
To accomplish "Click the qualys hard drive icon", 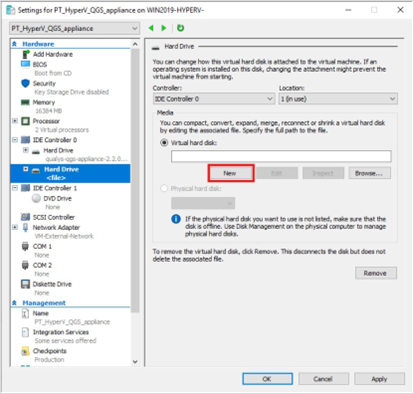I will pos(36,151).
